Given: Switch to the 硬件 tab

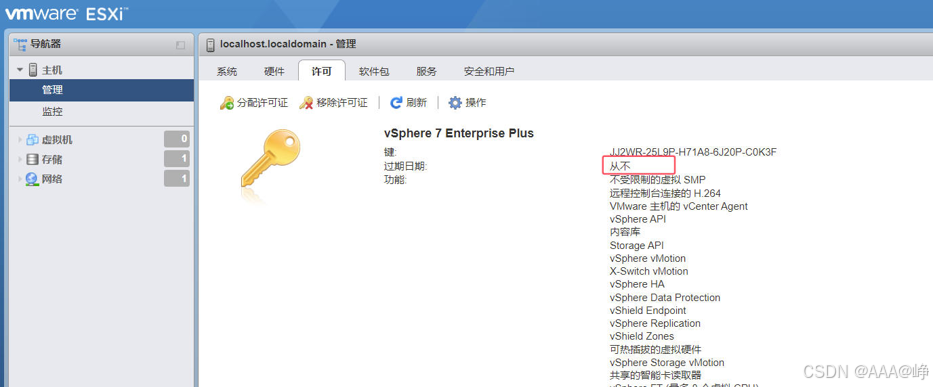Looking at the screenshot, I should 274,71.
